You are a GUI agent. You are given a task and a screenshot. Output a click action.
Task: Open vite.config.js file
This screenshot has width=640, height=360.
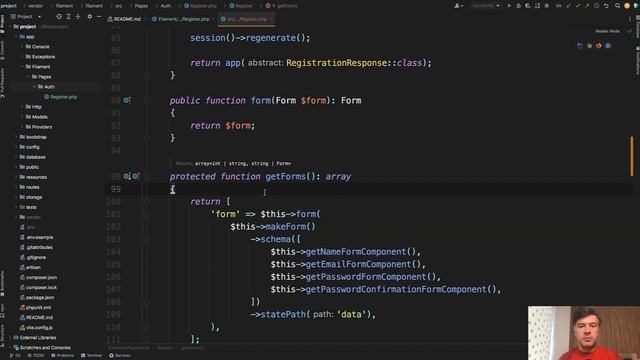pyautogui.click(x=36, y=327)
